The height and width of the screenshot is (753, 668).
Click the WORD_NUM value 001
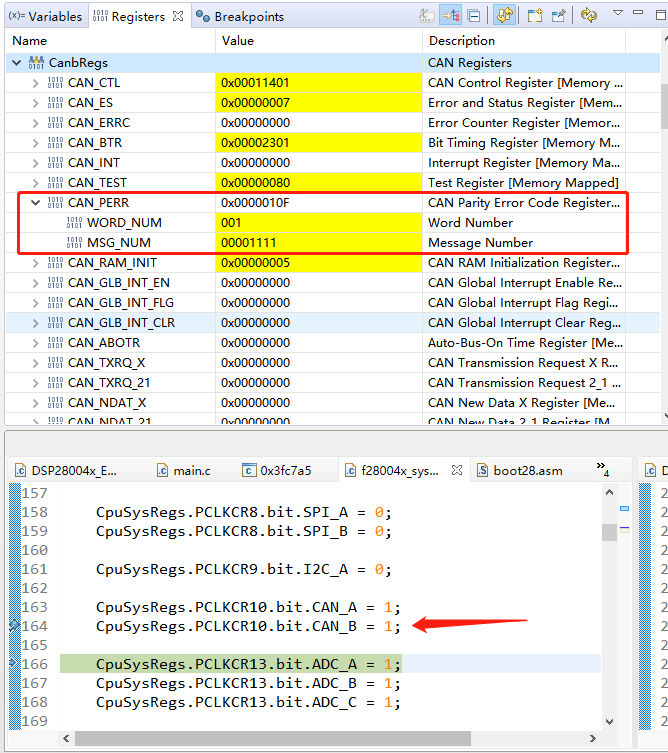(231, 223)
